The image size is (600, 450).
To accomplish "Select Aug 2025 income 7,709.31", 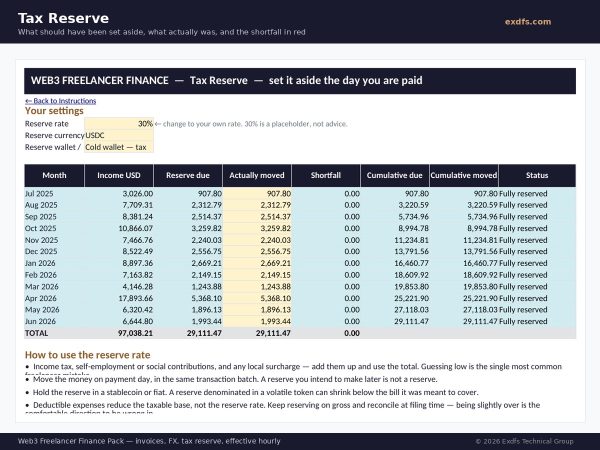I will pos(119,205).
